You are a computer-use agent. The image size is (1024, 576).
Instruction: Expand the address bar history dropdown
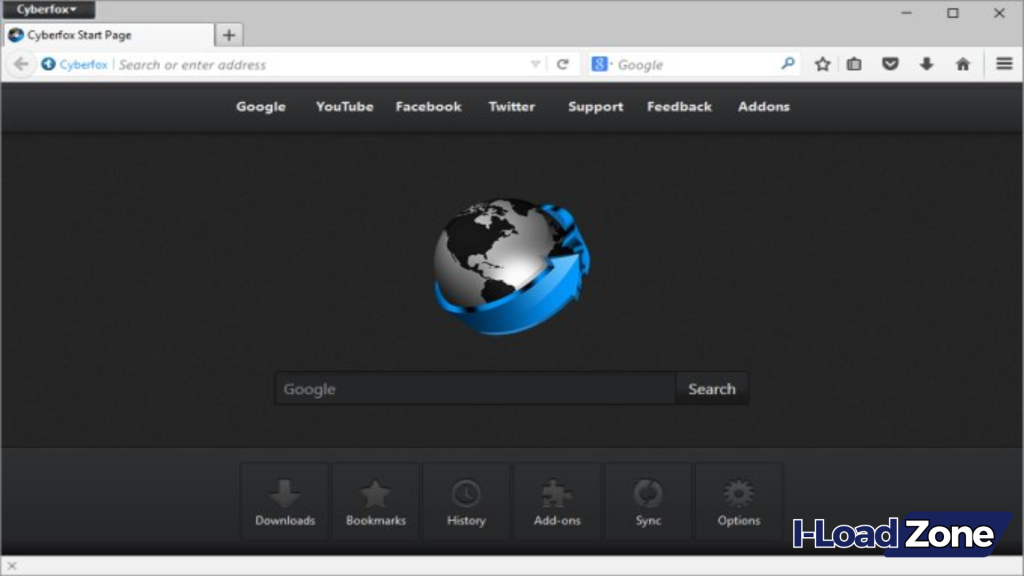tap(535, 63)
